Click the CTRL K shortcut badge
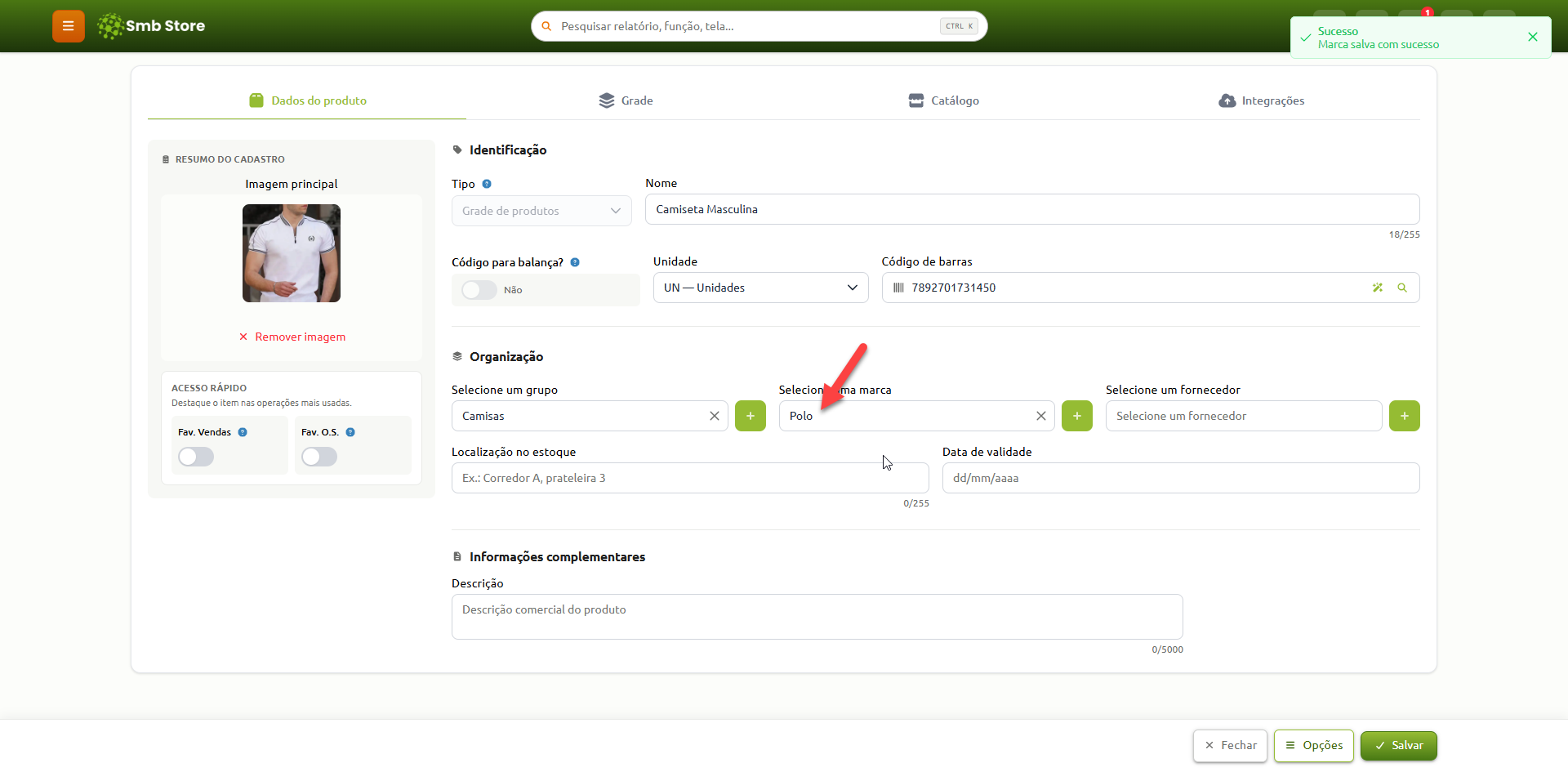This screenshot has height=772, width=1568. pos(959,26)
